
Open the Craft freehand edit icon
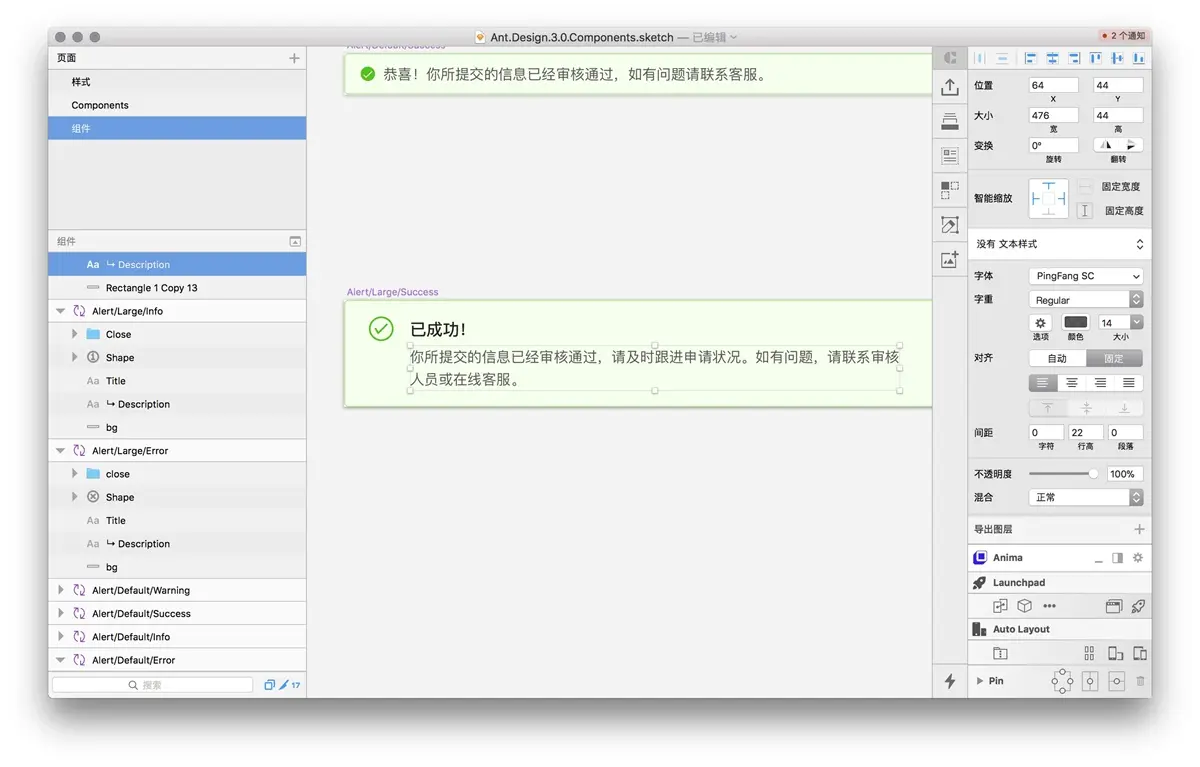950,225
